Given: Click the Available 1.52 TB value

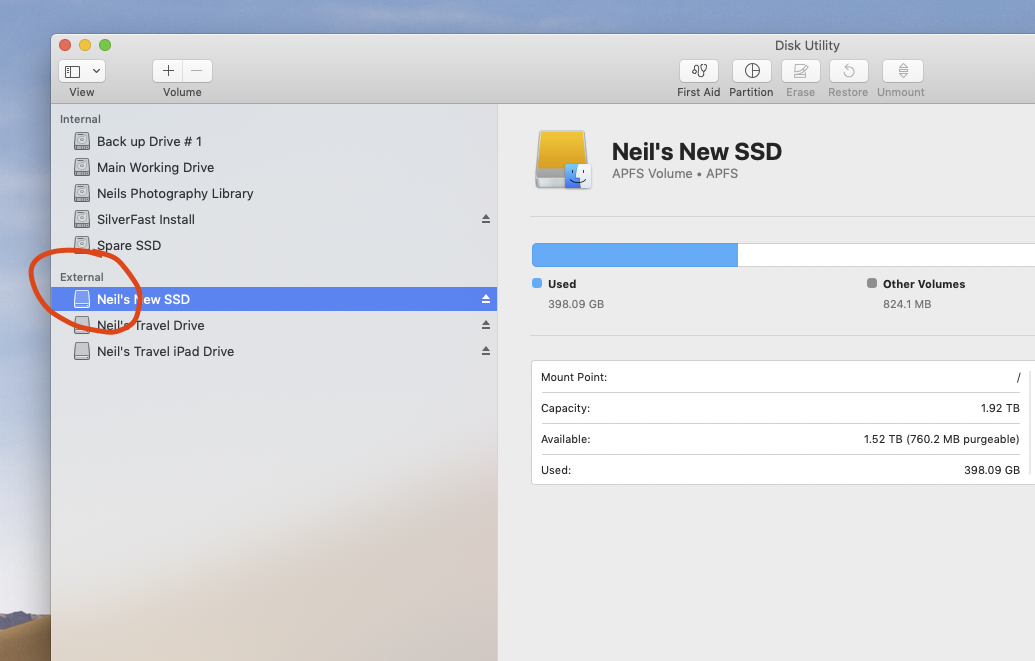Looking at the screenshot, I should (x=941, y=439).
